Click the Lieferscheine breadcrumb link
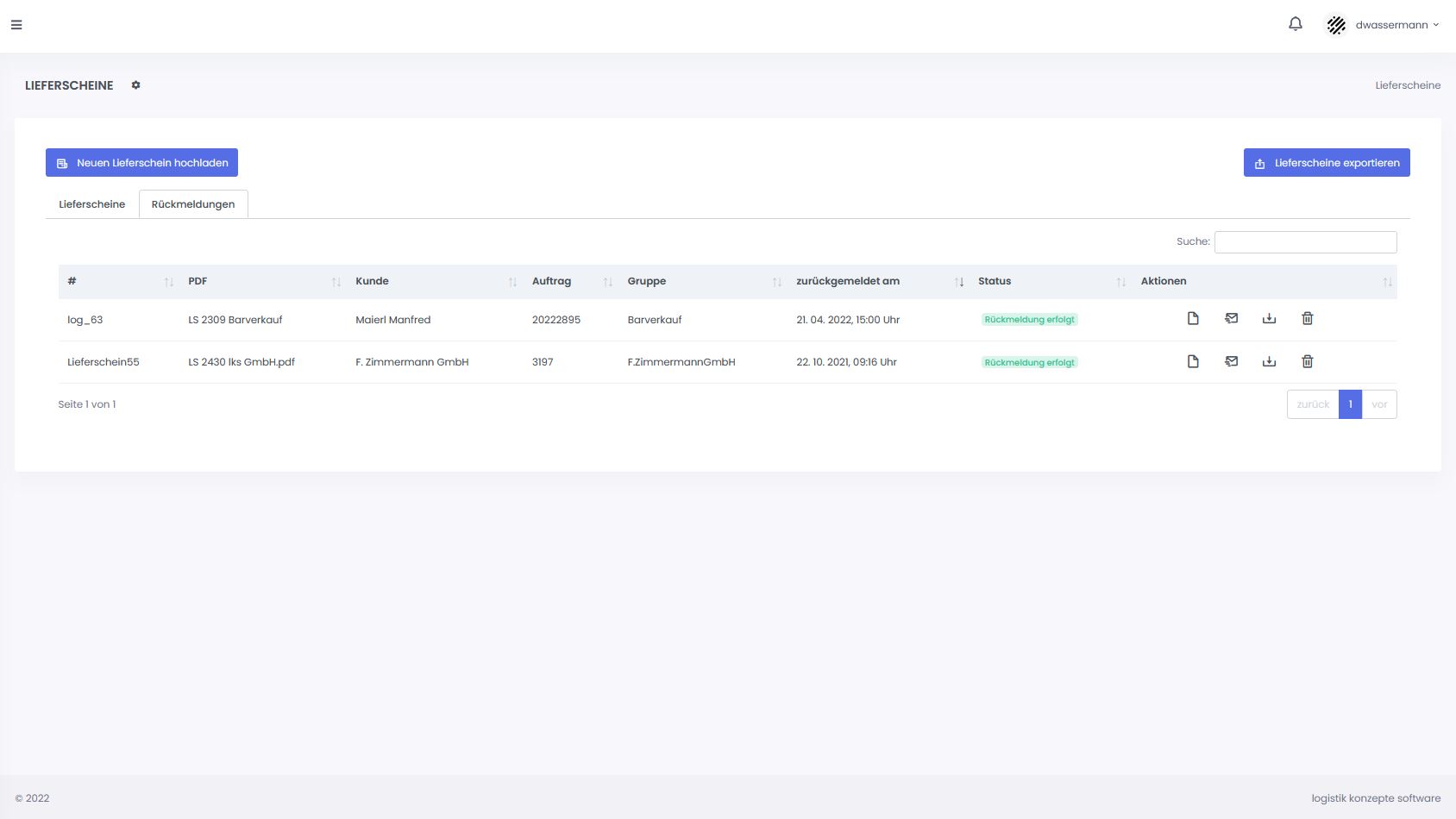This screenshot has height=819, width=1456. pyautogui.click(x=1408, y=85)
